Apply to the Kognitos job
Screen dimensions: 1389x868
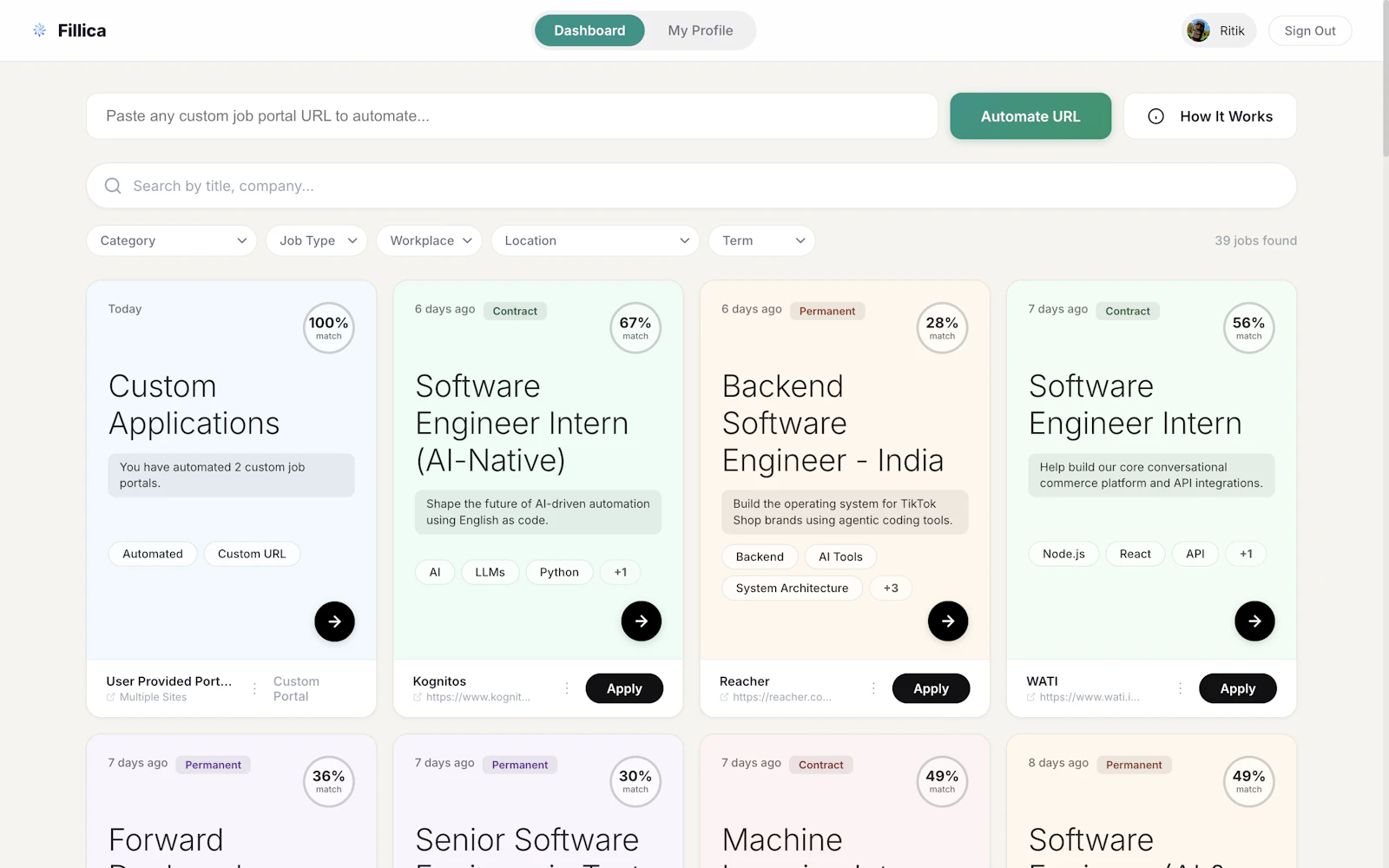click(x=624, y=688)
